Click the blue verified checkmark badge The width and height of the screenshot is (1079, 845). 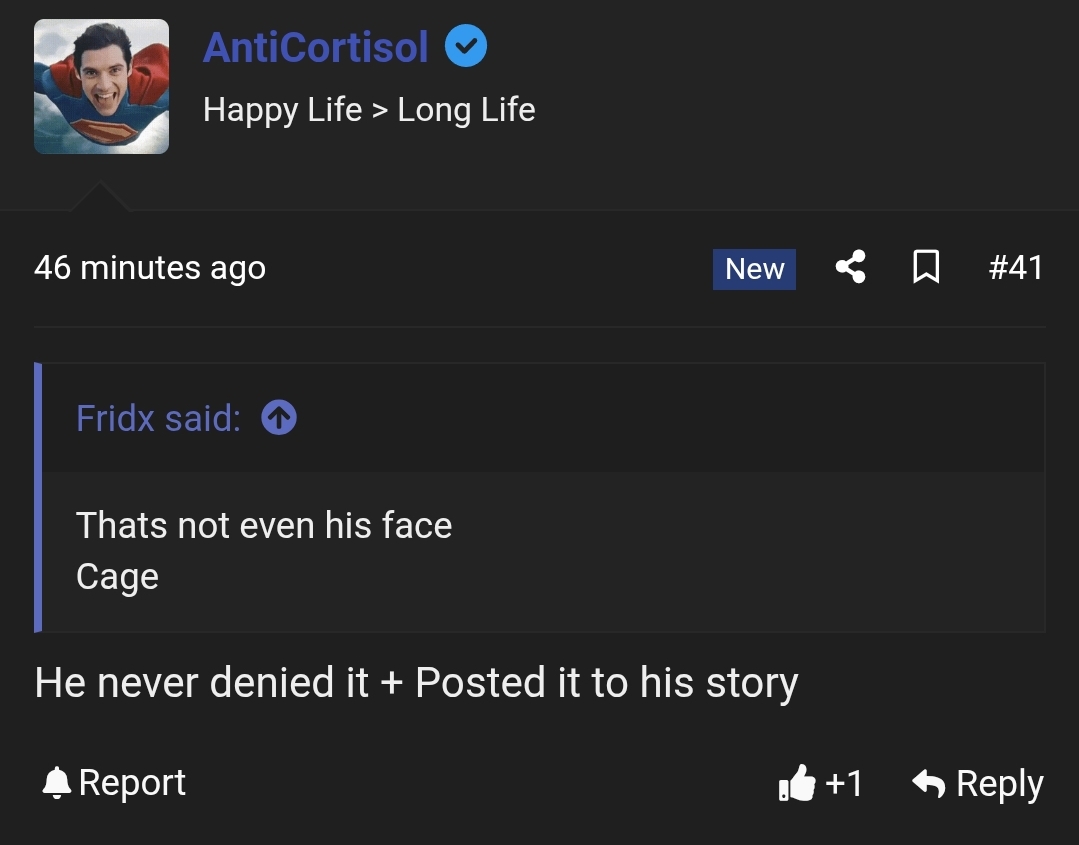(x=465, y=47)
